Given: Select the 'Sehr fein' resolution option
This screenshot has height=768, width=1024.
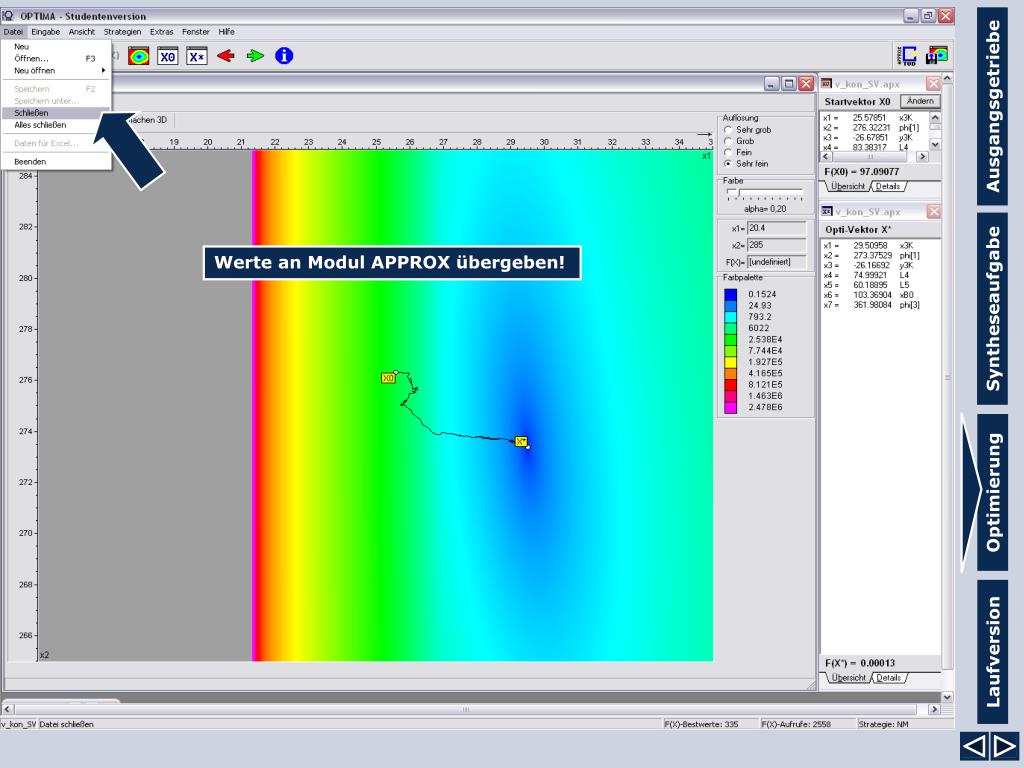Looking at the screenshot, I should coord(728,163).
